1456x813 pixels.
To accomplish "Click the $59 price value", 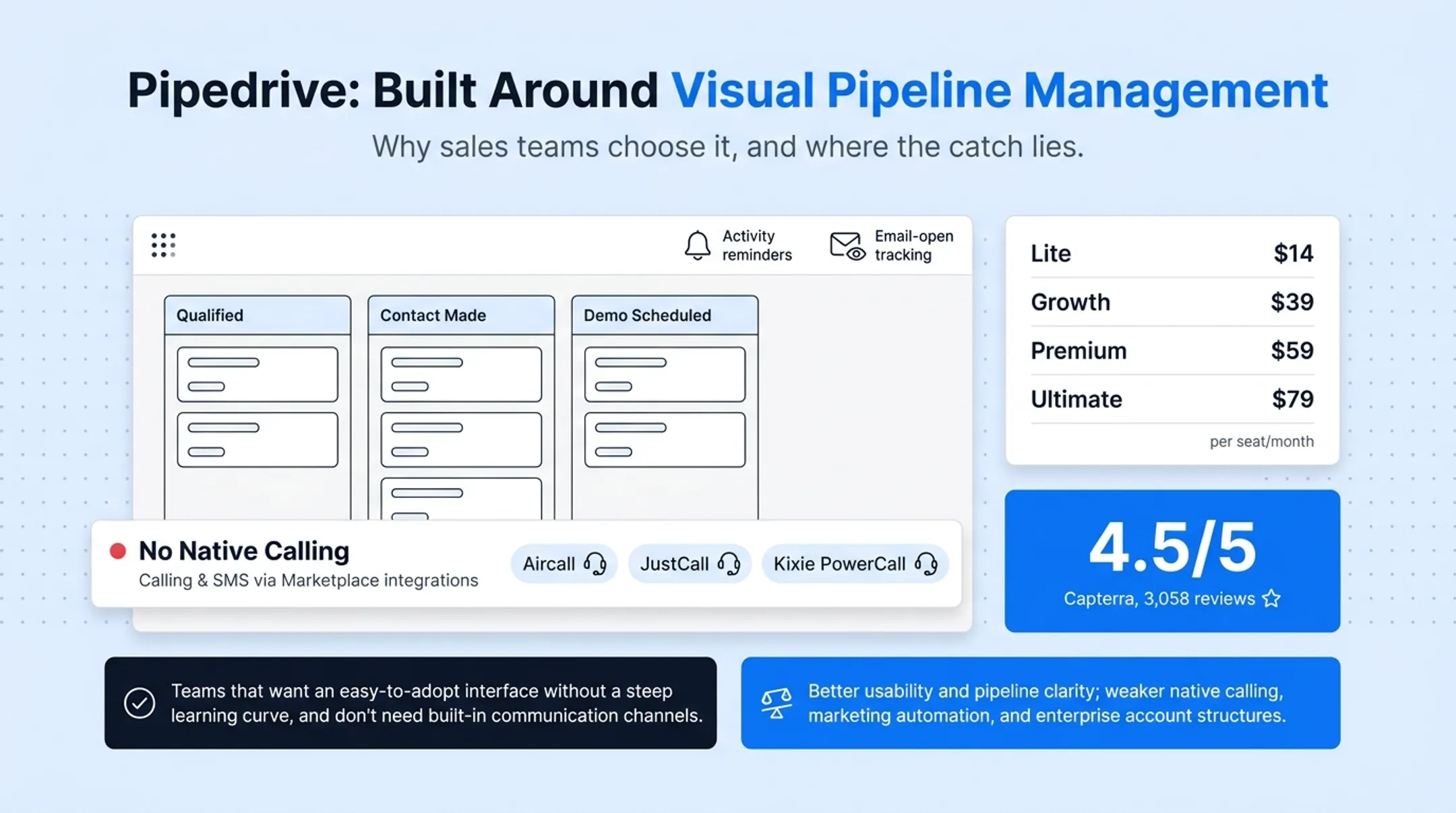I will [x=1292, y=351].
